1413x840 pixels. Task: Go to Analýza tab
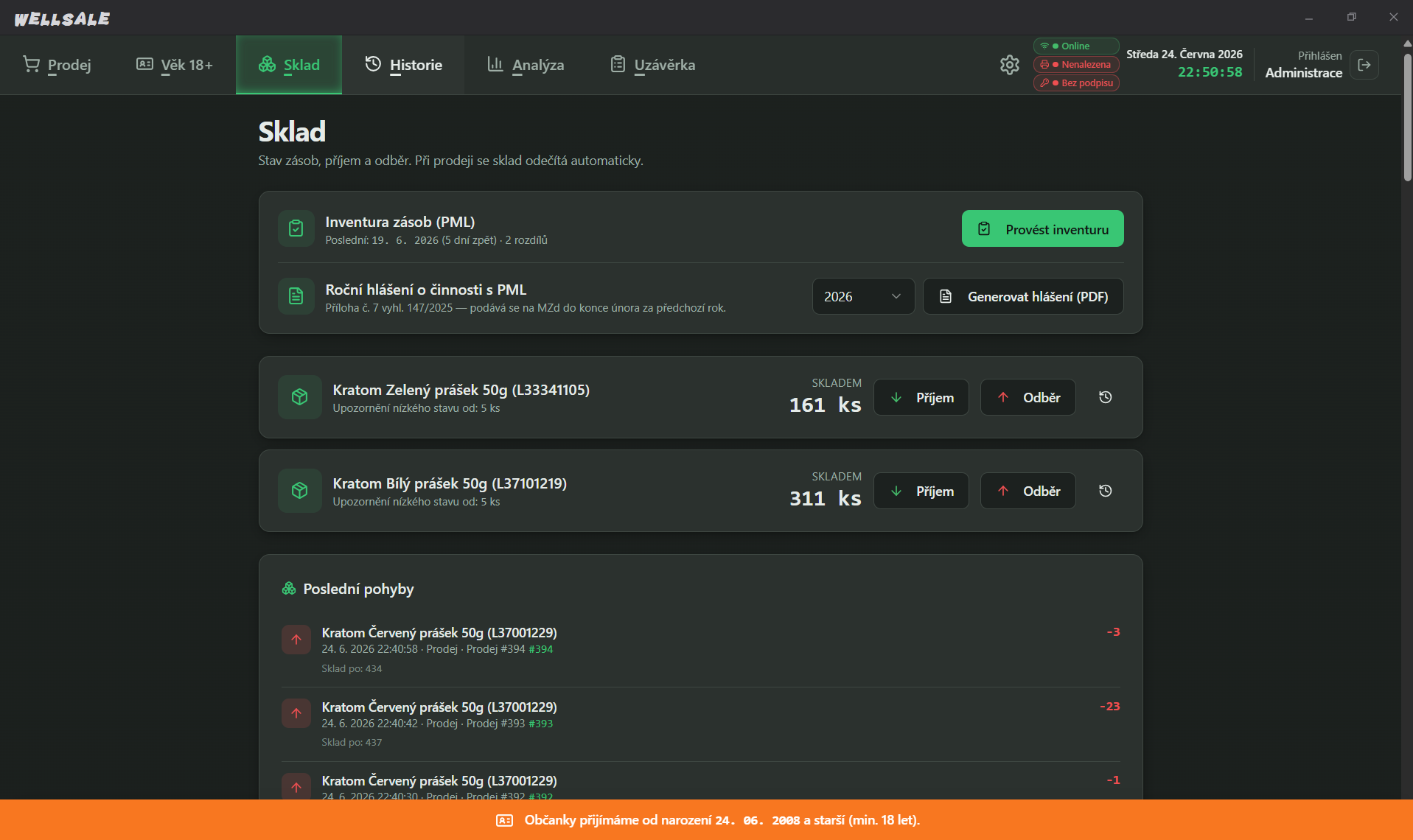526,65
